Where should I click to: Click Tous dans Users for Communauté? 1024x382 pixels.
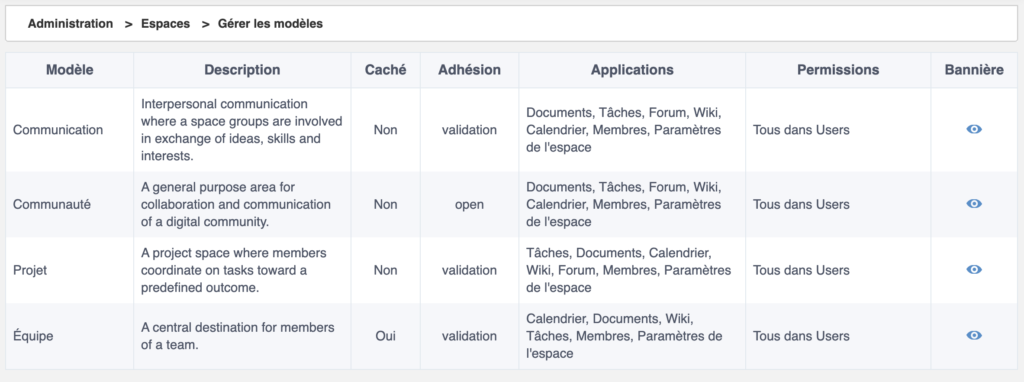[801, 204]
